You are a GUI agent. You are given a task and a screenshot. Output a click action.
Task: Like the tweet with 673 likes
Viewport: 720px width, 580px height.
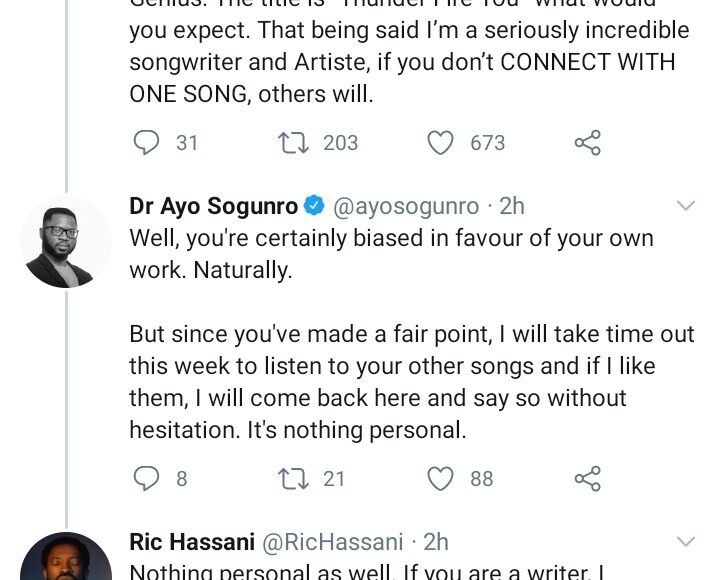tap(441, 143)
